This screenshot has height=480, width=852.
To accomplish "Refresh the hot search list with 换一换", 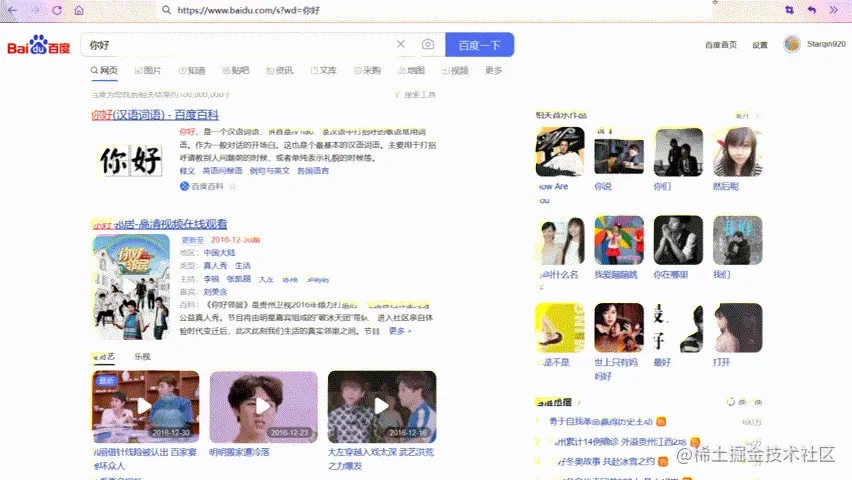I will click(745, 402).
